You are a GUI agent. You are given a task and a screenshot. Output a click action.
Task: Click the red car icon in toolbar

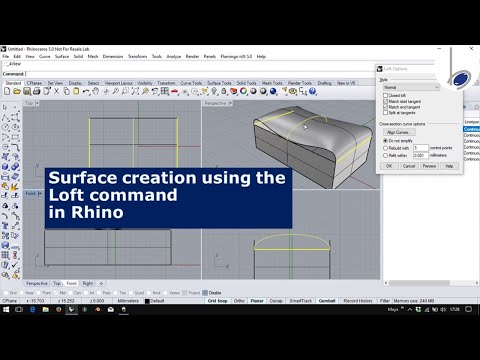[x=174, y=91]
